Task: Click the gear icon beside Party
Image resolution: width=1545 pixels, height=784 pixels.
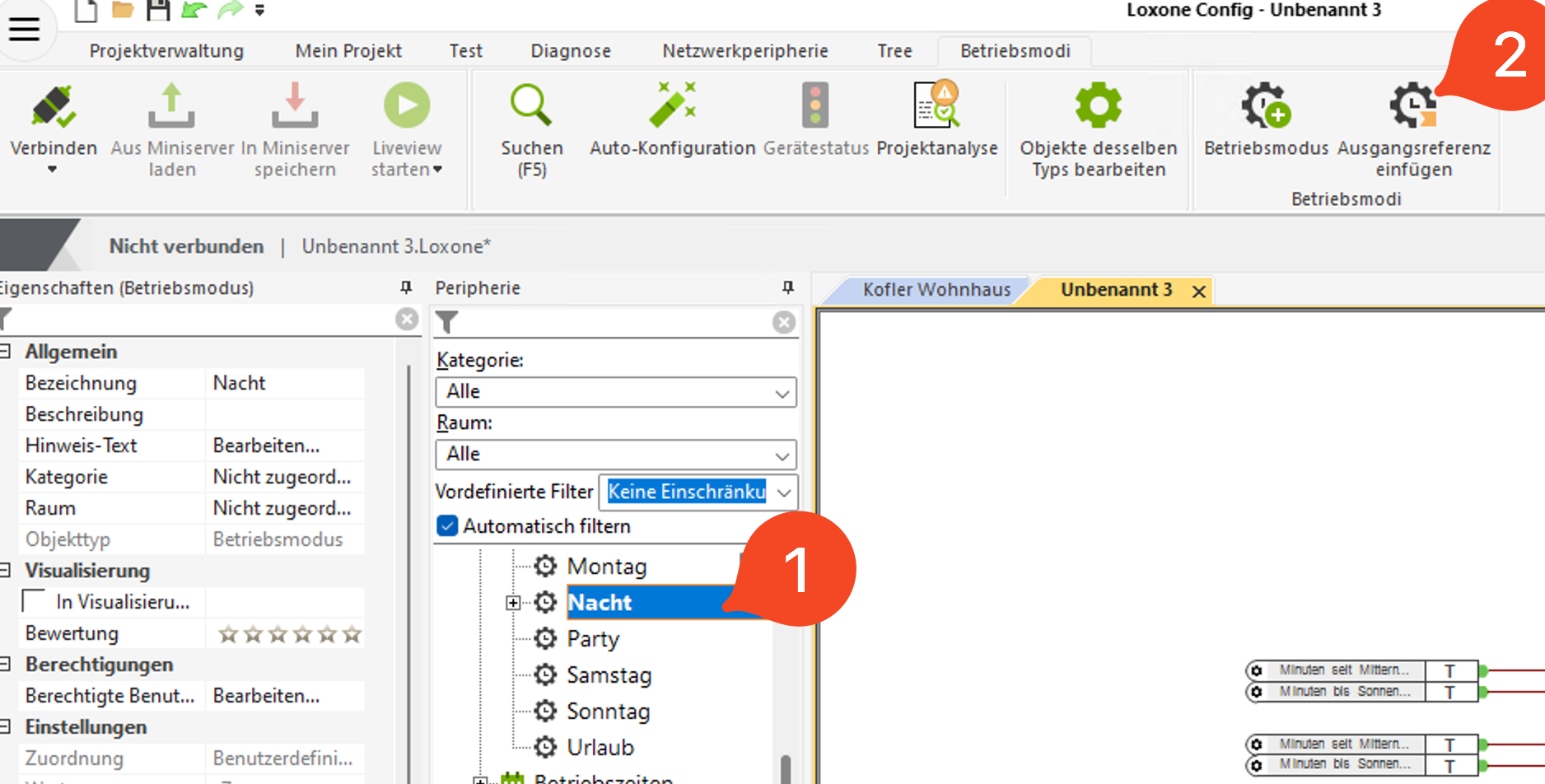Action: 545,638
